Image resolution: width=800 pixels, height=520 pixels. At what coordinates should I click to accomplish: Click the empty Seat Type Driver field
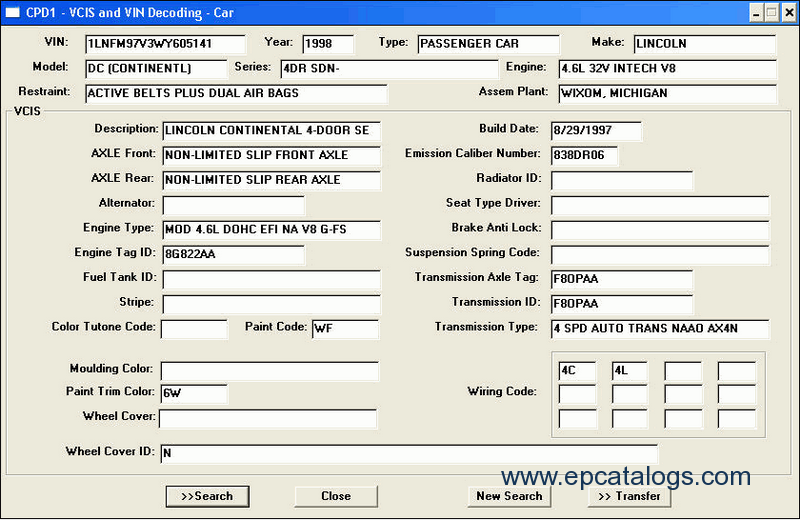660,205
